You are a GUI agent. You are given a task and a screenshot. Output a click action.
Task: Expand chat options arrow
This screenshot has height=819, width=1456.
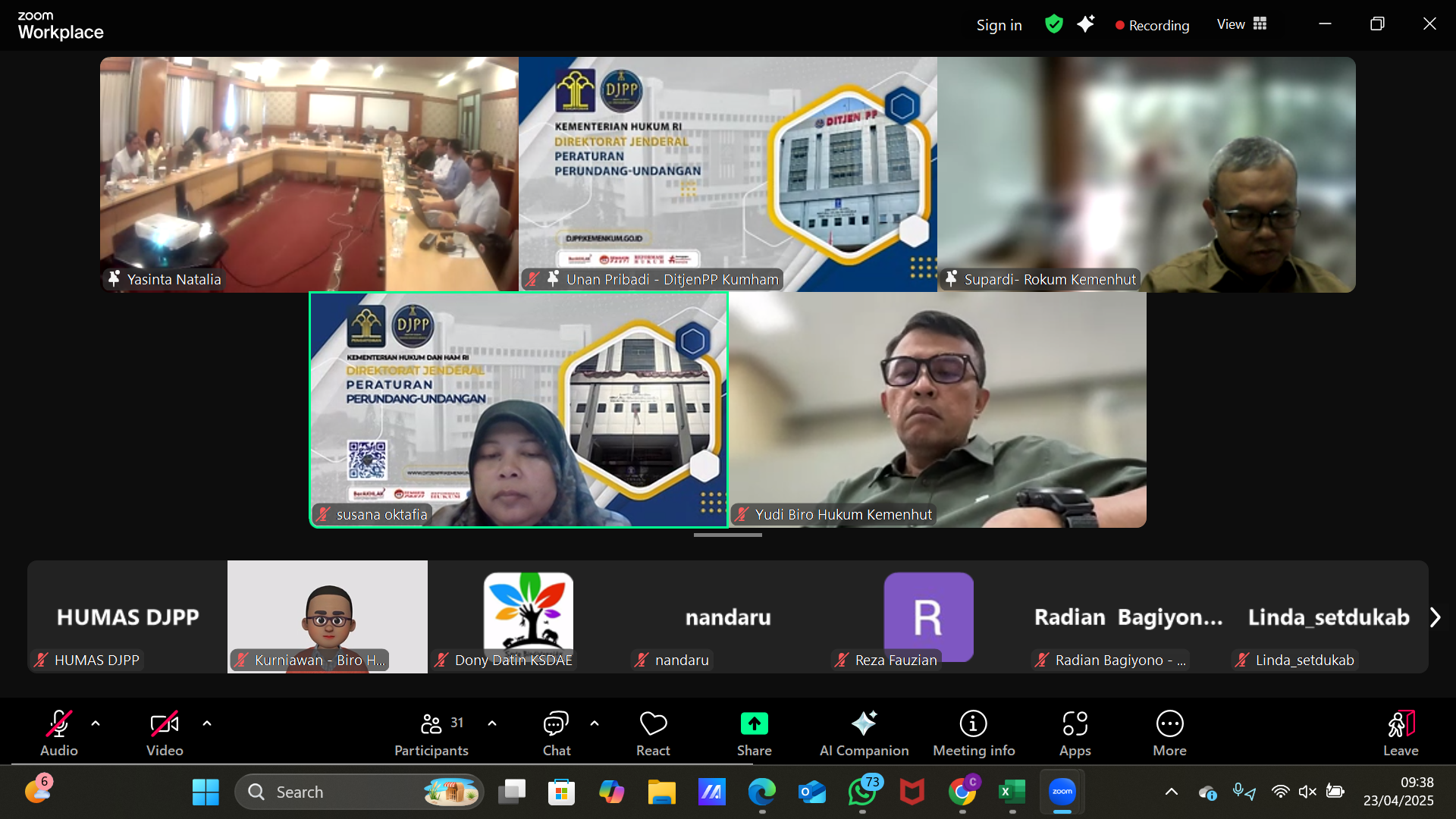coord(595,723)
